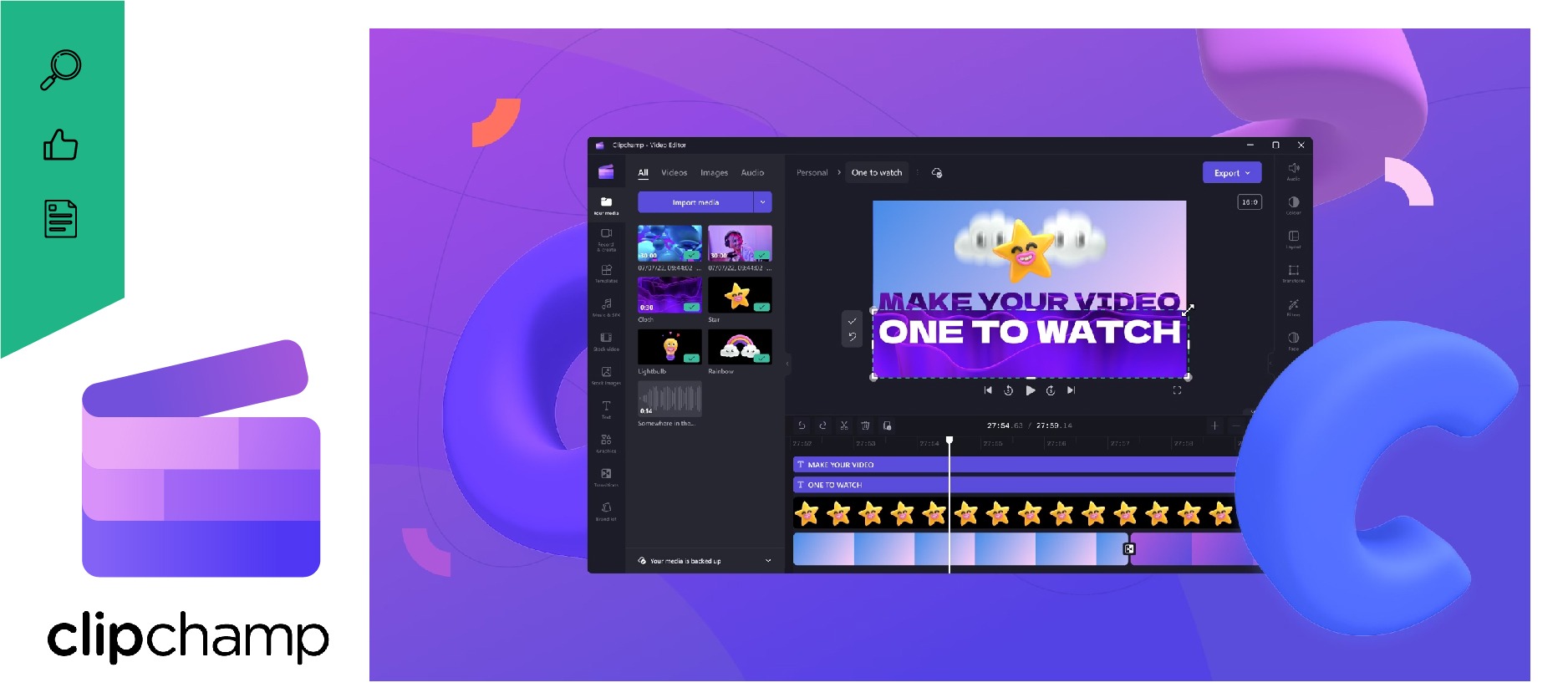Click the thumbs-up icon on banner
This screenshot has height=698, width=1568.
(x=60, y=145)
